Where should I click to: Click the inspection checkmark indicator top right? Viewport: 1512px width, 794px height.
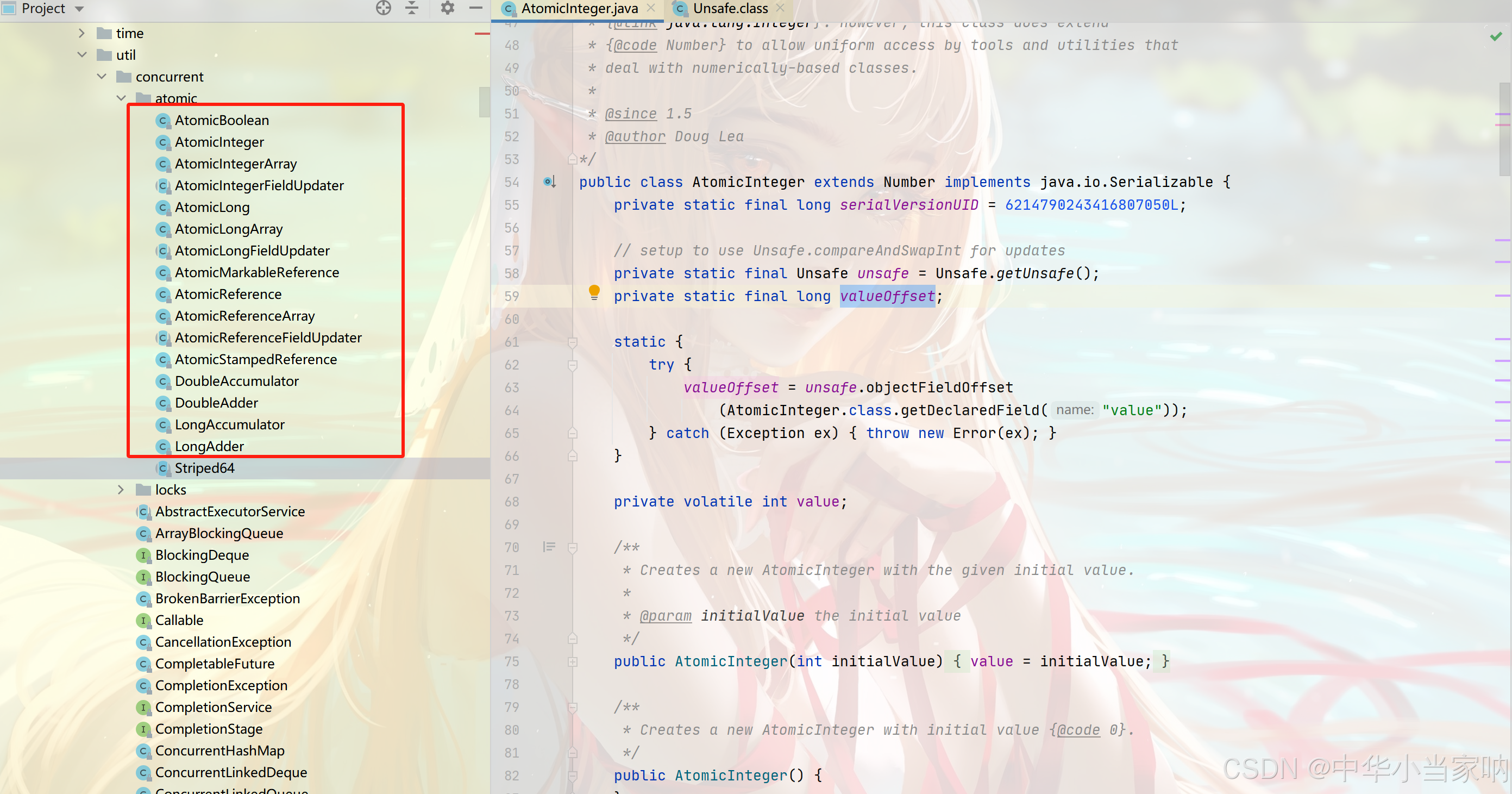click(1496, 36)
